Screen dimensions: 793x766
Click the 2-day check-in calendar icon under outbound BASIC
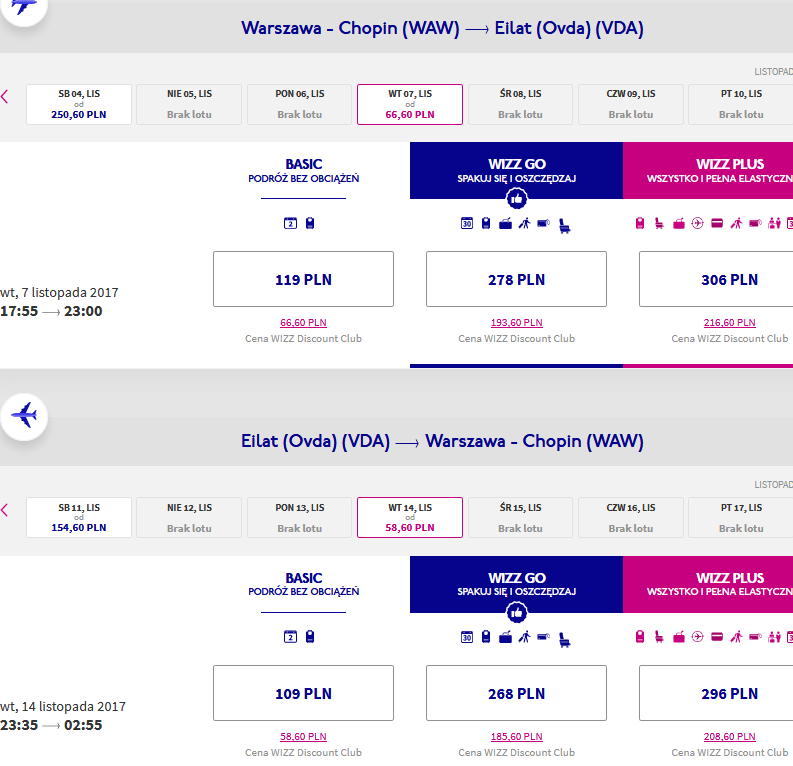[290, 223]
